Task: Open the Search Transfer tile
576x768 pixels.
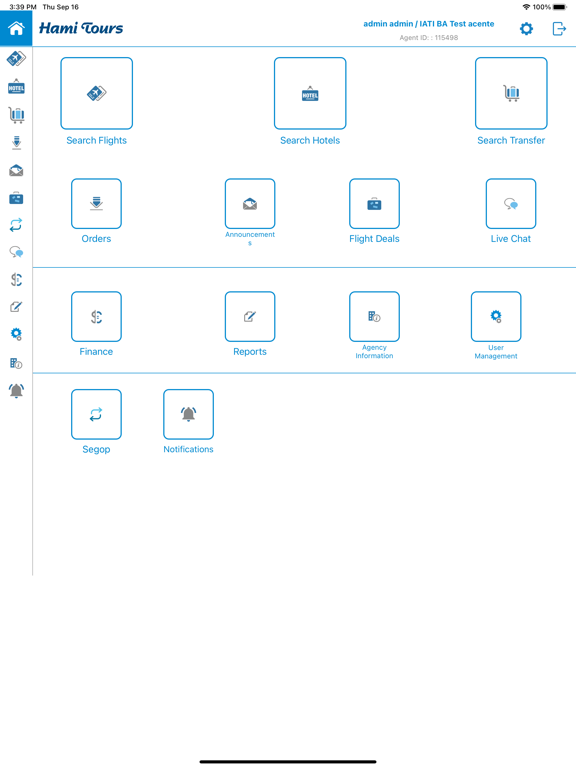Action: tap(511, 93)
